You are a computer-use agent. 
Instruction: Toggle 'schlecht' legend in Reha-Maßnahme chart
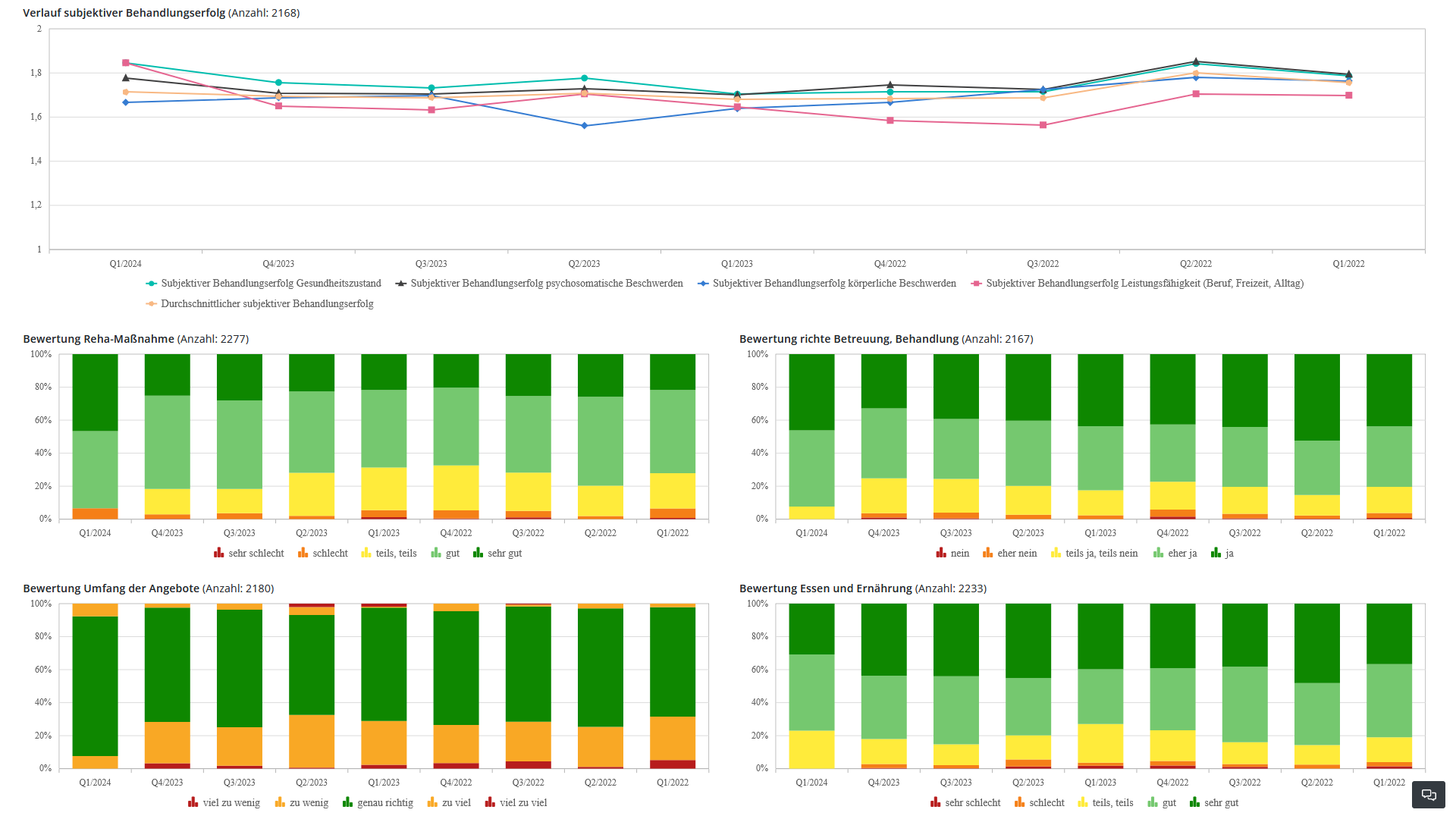(323, 554)
